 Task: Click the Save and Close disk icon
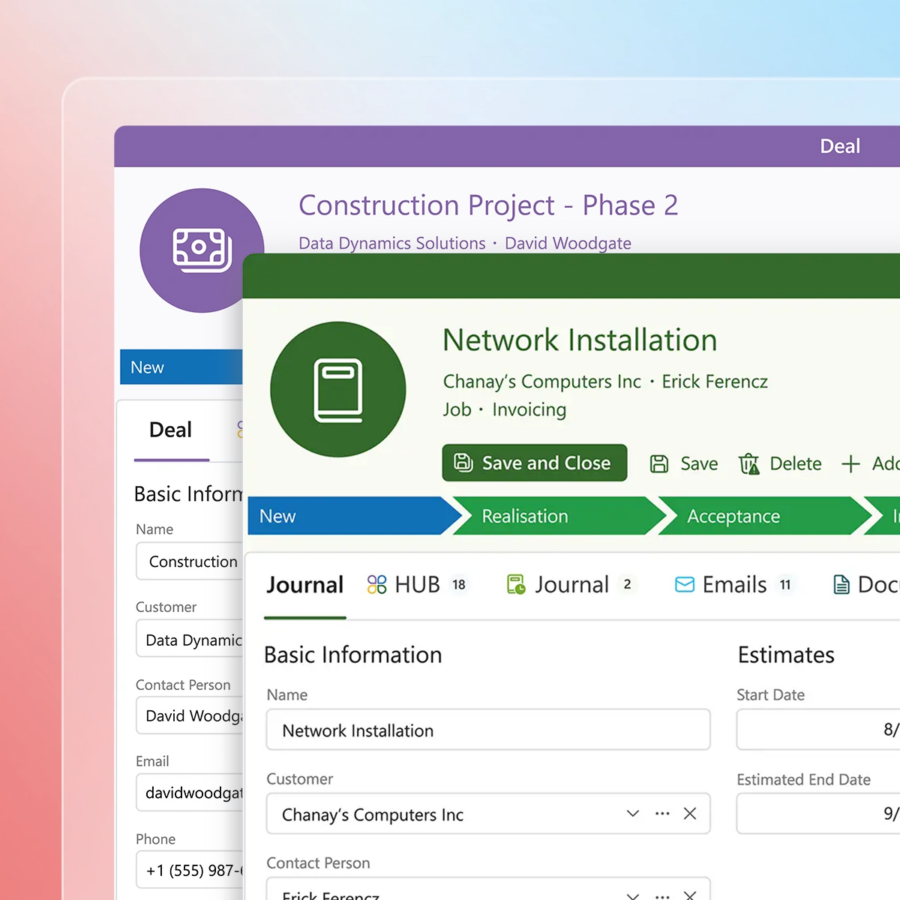[463, 462]
